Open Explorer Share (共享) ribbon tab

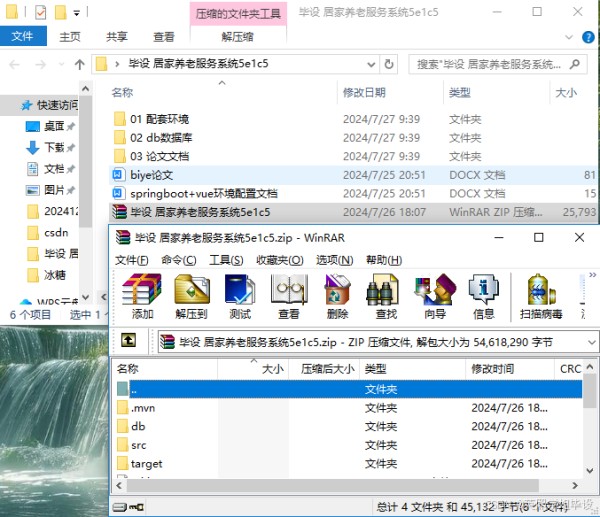coord(117,37)
